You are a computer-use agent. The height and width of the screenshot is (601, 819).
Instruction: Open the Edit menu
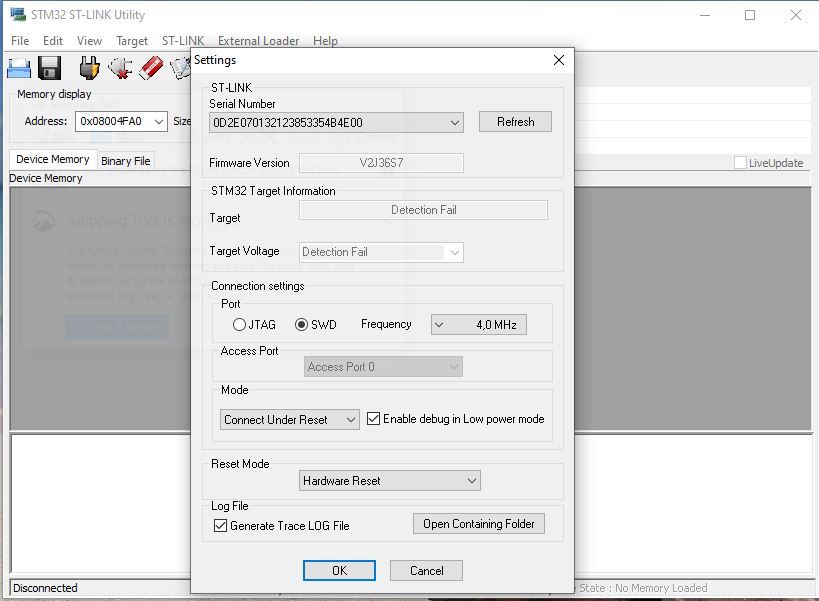pyautogui.click(x=53, y=41)
